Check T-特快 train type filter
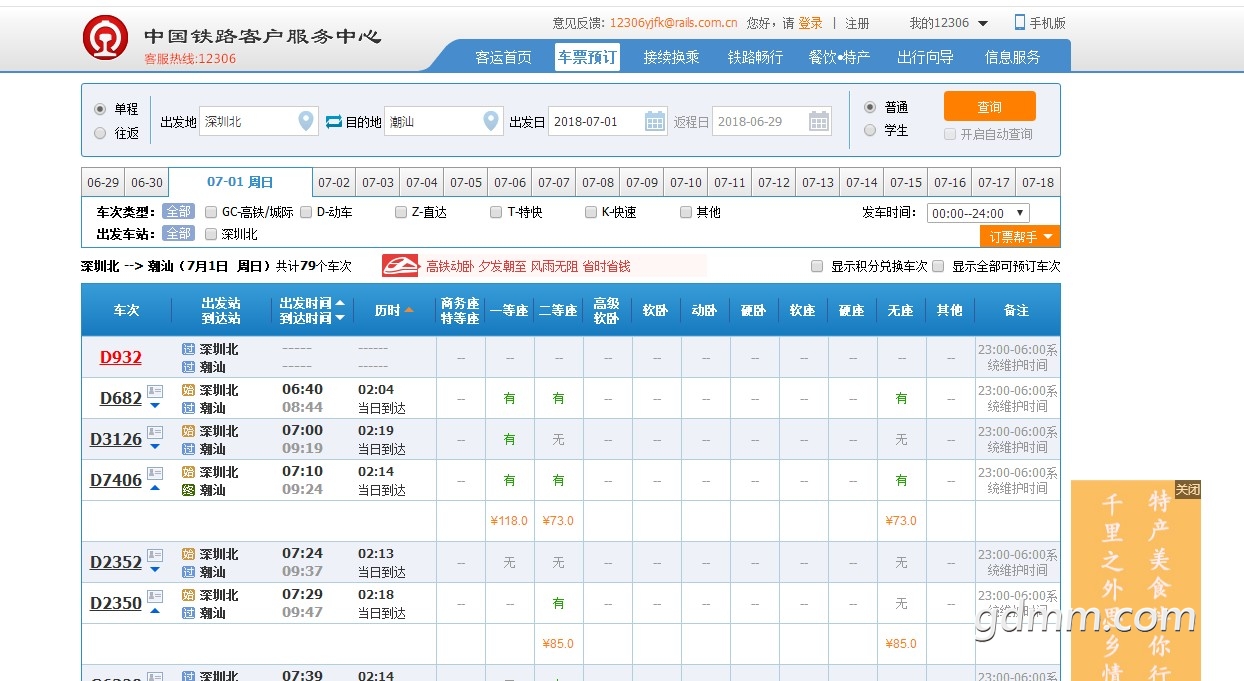This screenshot has height=681, width=1244. 496,212
